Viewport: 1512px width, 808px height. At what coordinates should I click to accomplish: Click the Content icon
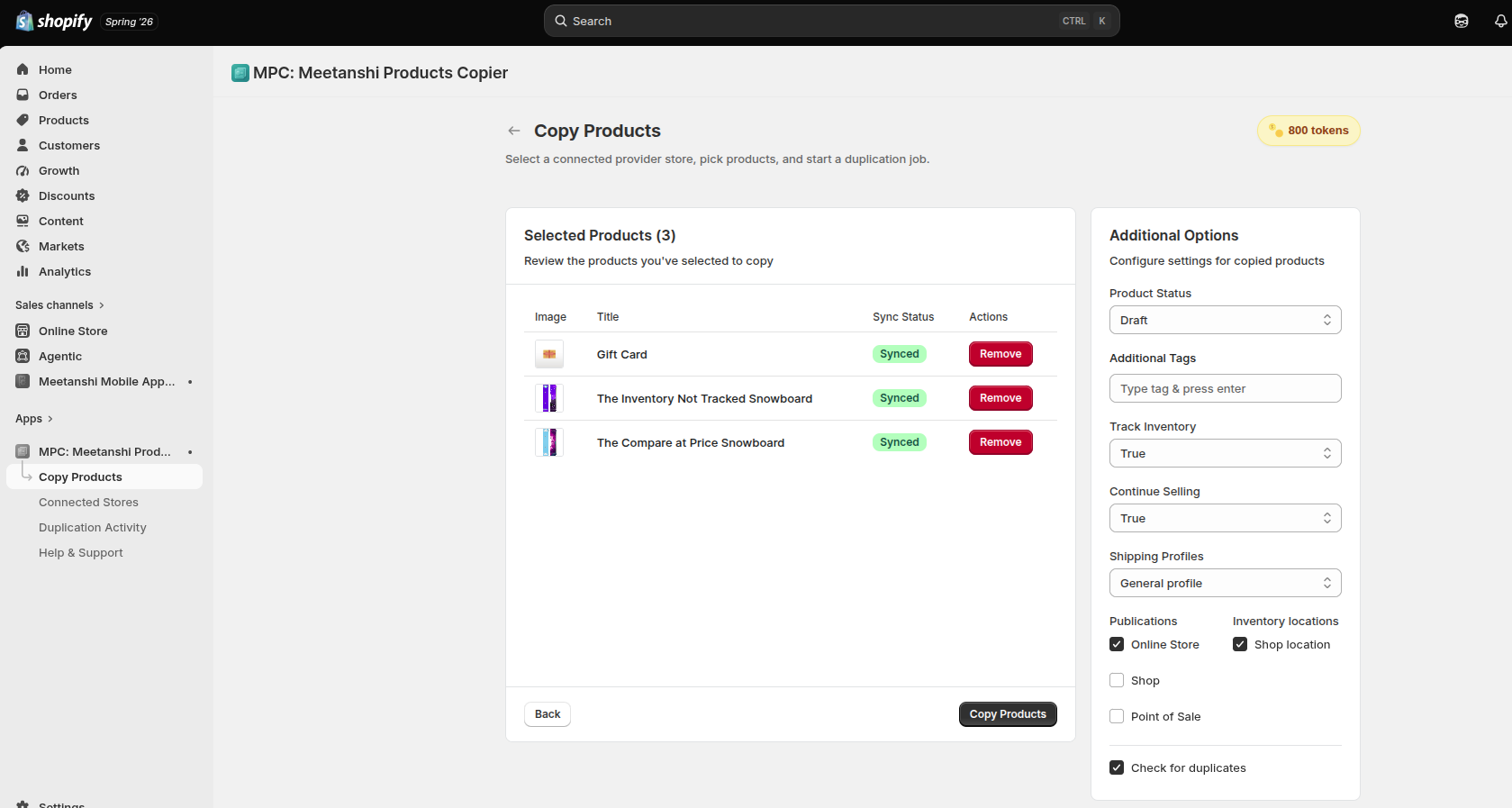coord(23,221)
